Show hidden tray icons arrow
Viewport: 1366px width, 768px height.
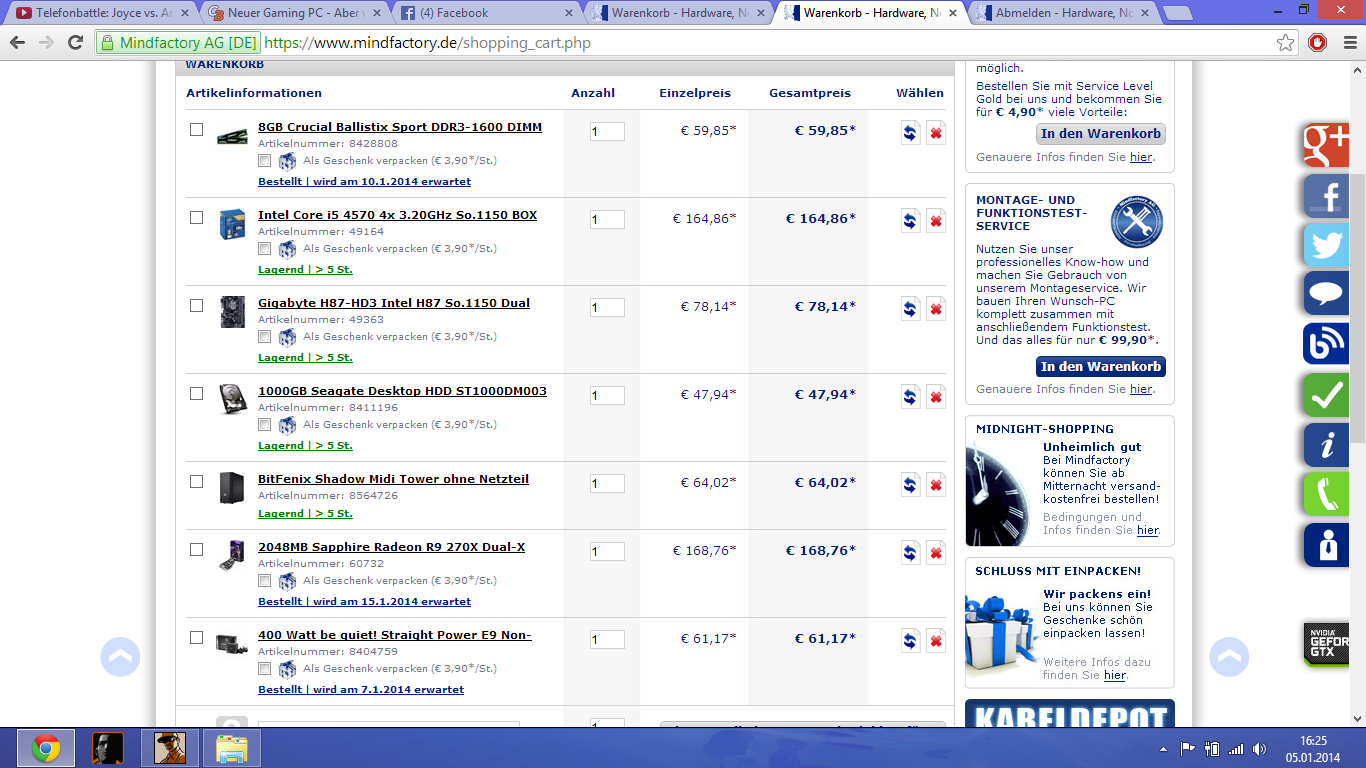[x=1163, y=748]
